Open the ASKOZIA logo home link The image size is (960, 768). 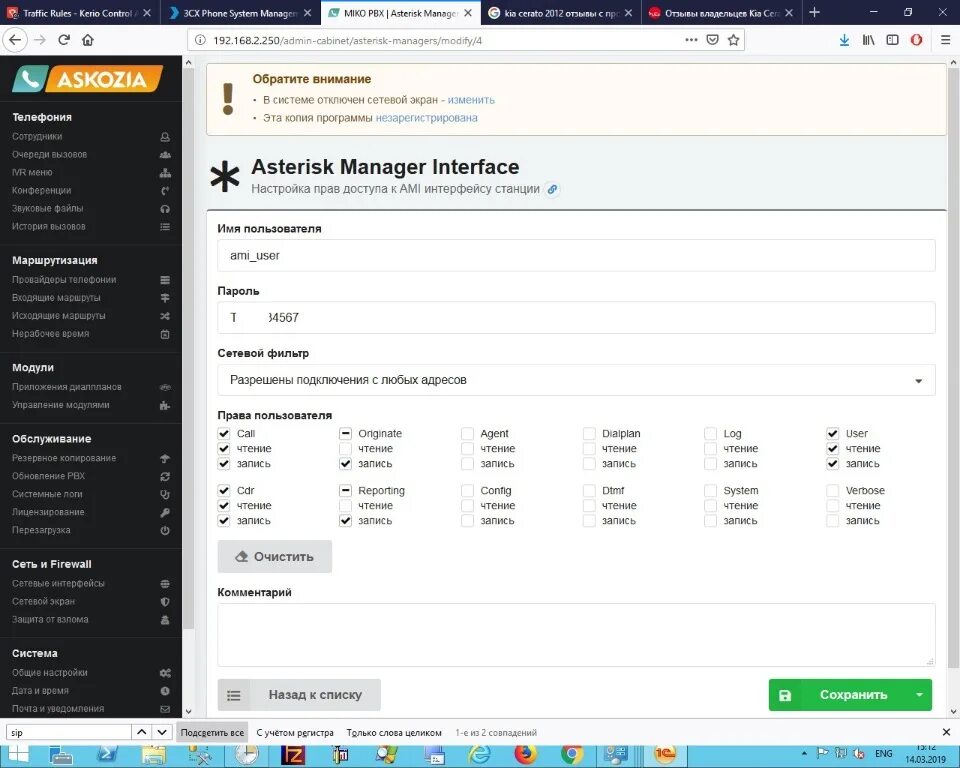tap(88, 78)
